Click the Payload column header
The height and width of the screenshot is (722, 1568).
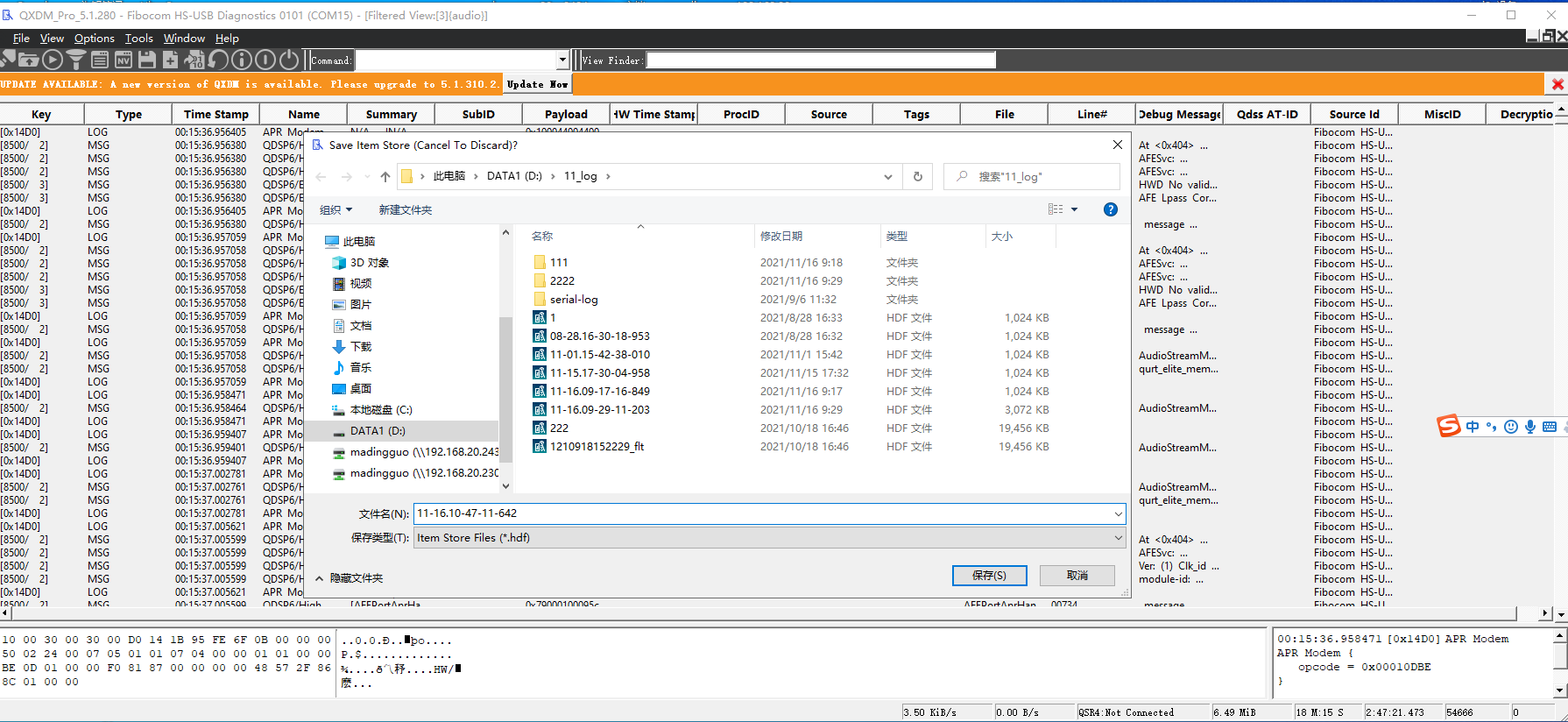(566, 114)
